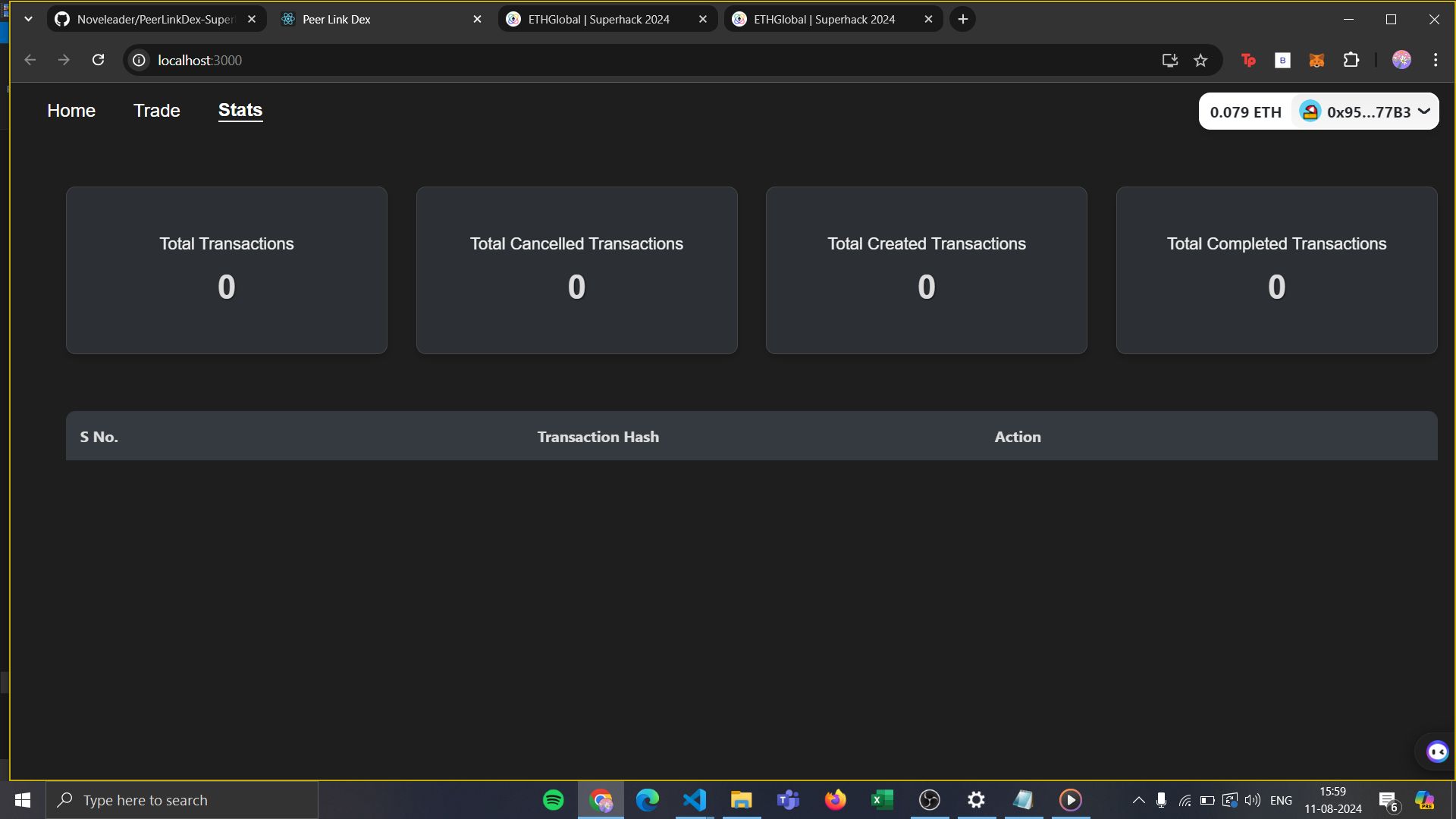
Task: Navigate to the Trade tab
Action: (x=157, y=110)
